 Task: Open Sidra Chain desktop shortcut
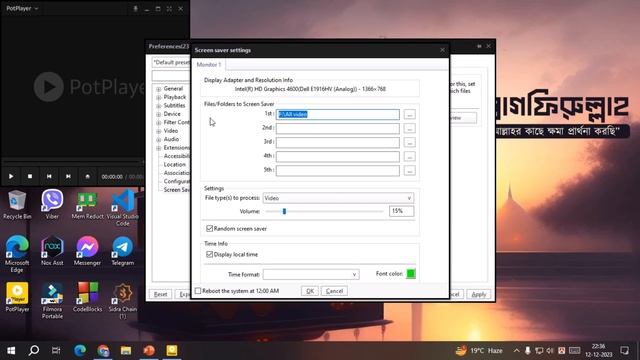pyautogui.click(x=122, y=300)
